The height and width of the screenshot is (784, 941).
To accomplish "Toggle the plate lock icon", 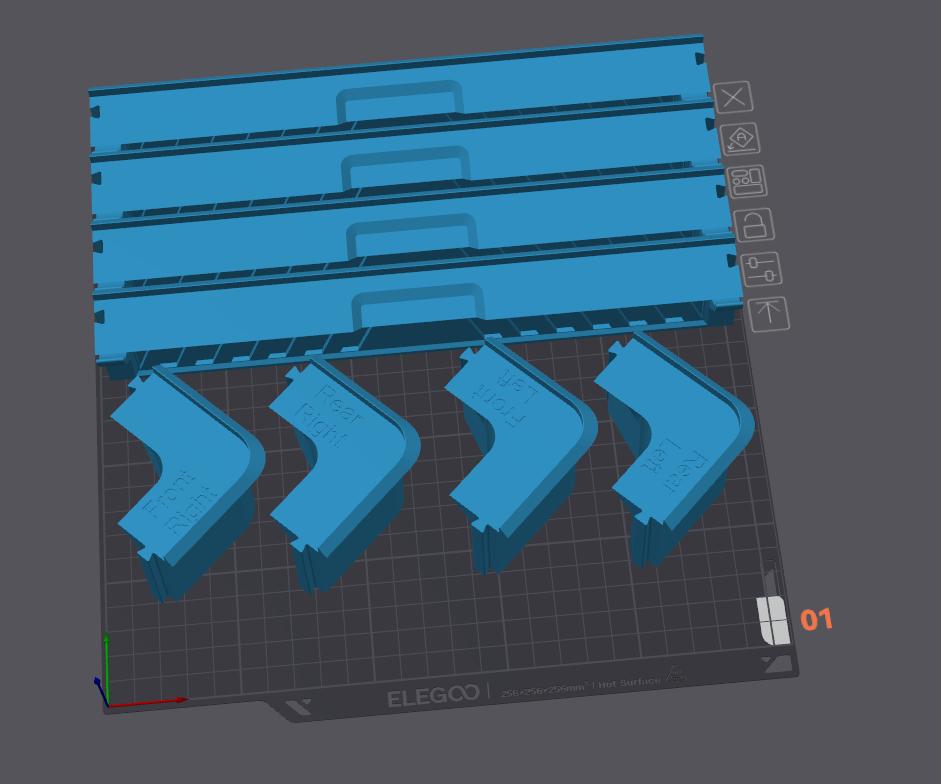I will point(754,225).
